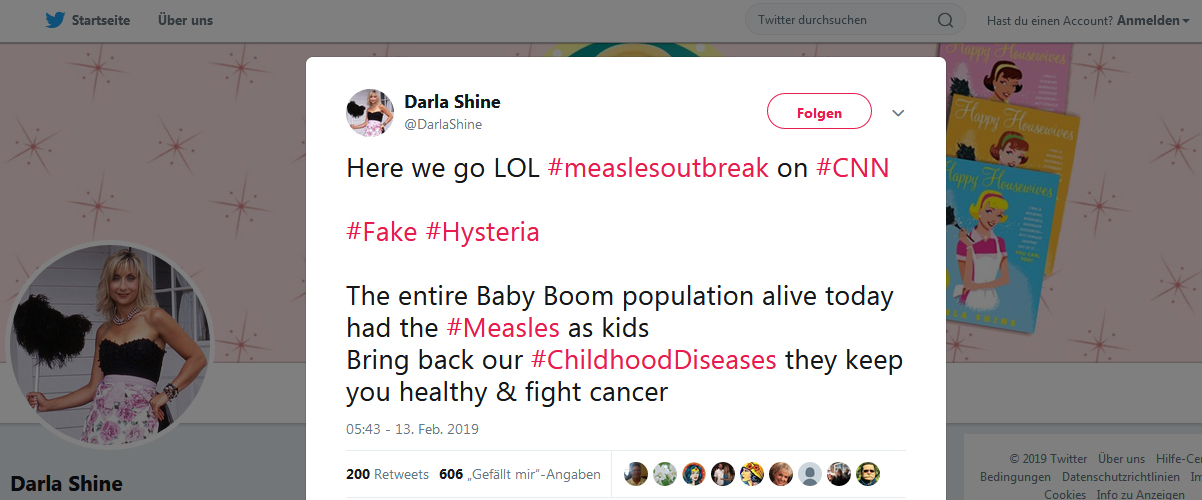The height and width of the screenshot is (500, 1202).
Task: Click the first liker avatar in the row
Action: [636, 474]
